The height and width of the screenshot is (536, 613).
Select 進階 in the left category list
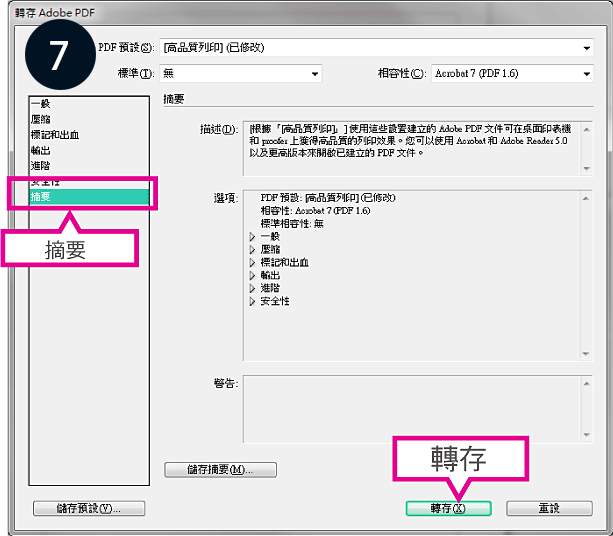tap(89, 165)
